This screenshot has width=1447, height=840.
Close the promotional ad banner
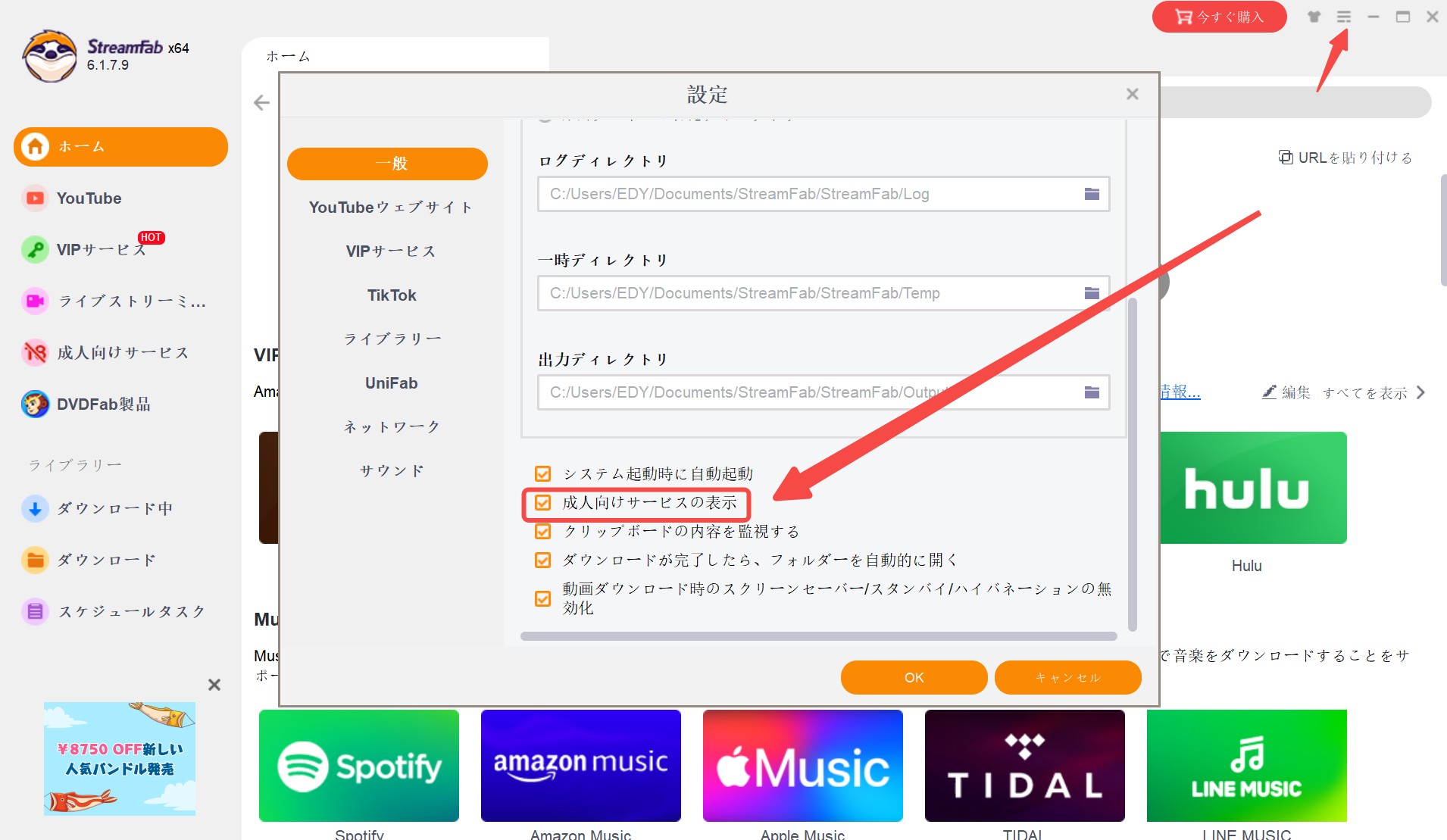[214, 685]
